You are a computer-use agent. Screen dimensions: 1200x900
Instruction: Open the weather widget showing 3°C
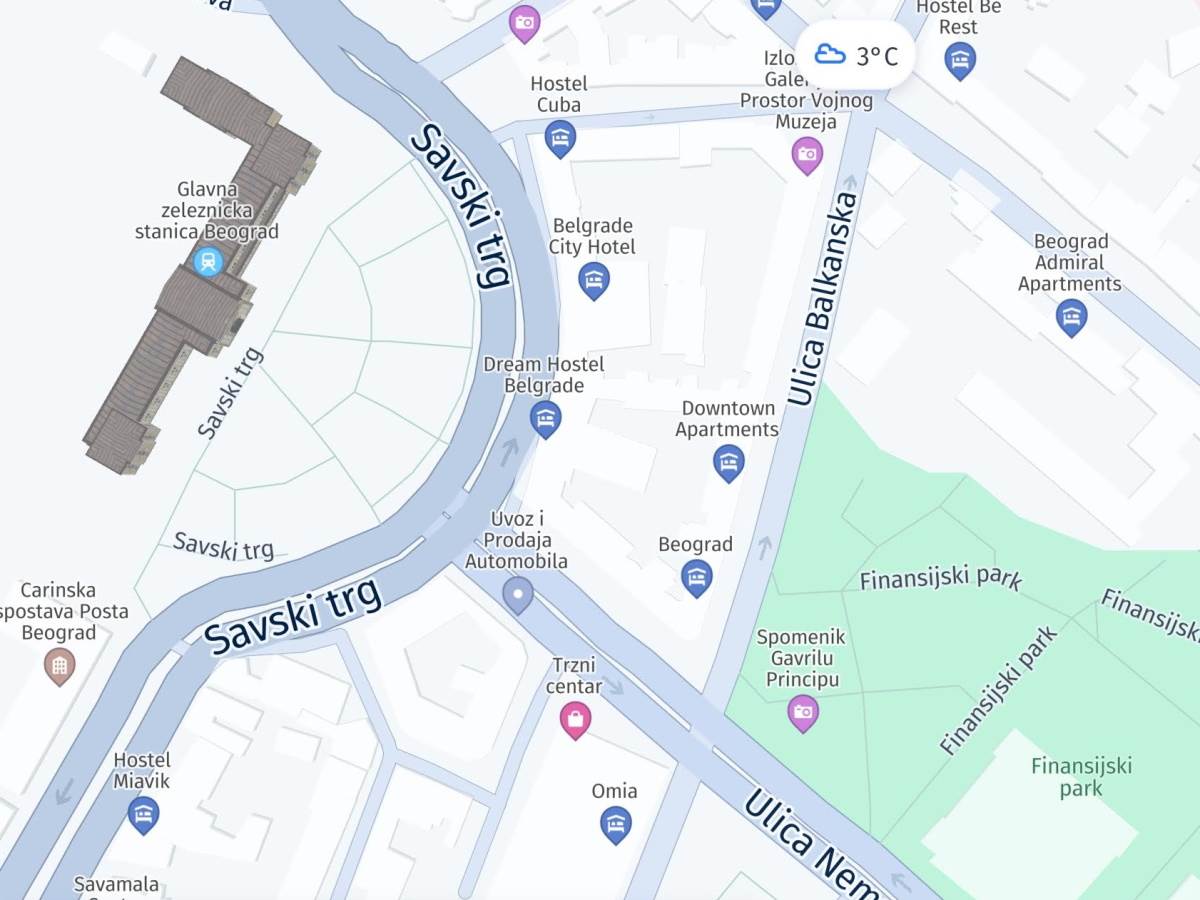(855, 55)
